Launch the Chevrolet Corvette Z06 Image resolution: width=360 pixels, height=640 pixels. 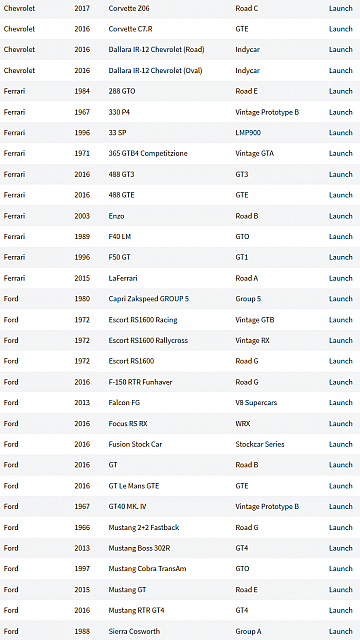(x=340, y=8)
